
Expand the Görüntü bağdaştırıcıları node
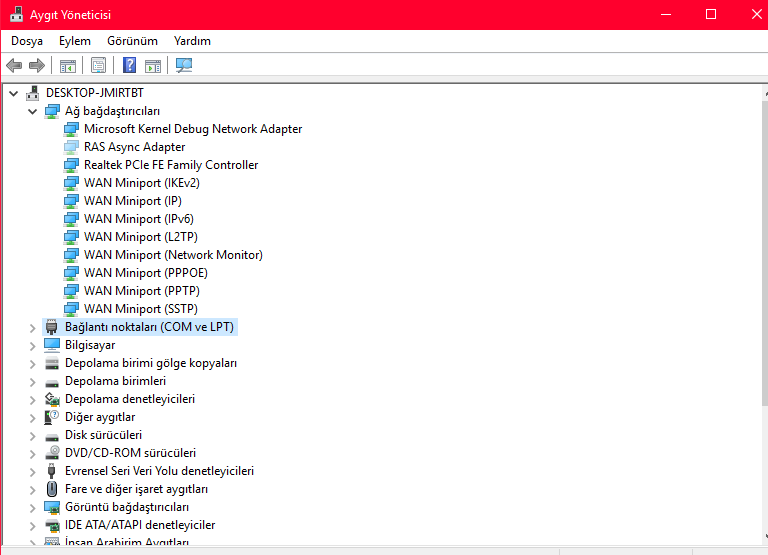click(x=33, y=507)
